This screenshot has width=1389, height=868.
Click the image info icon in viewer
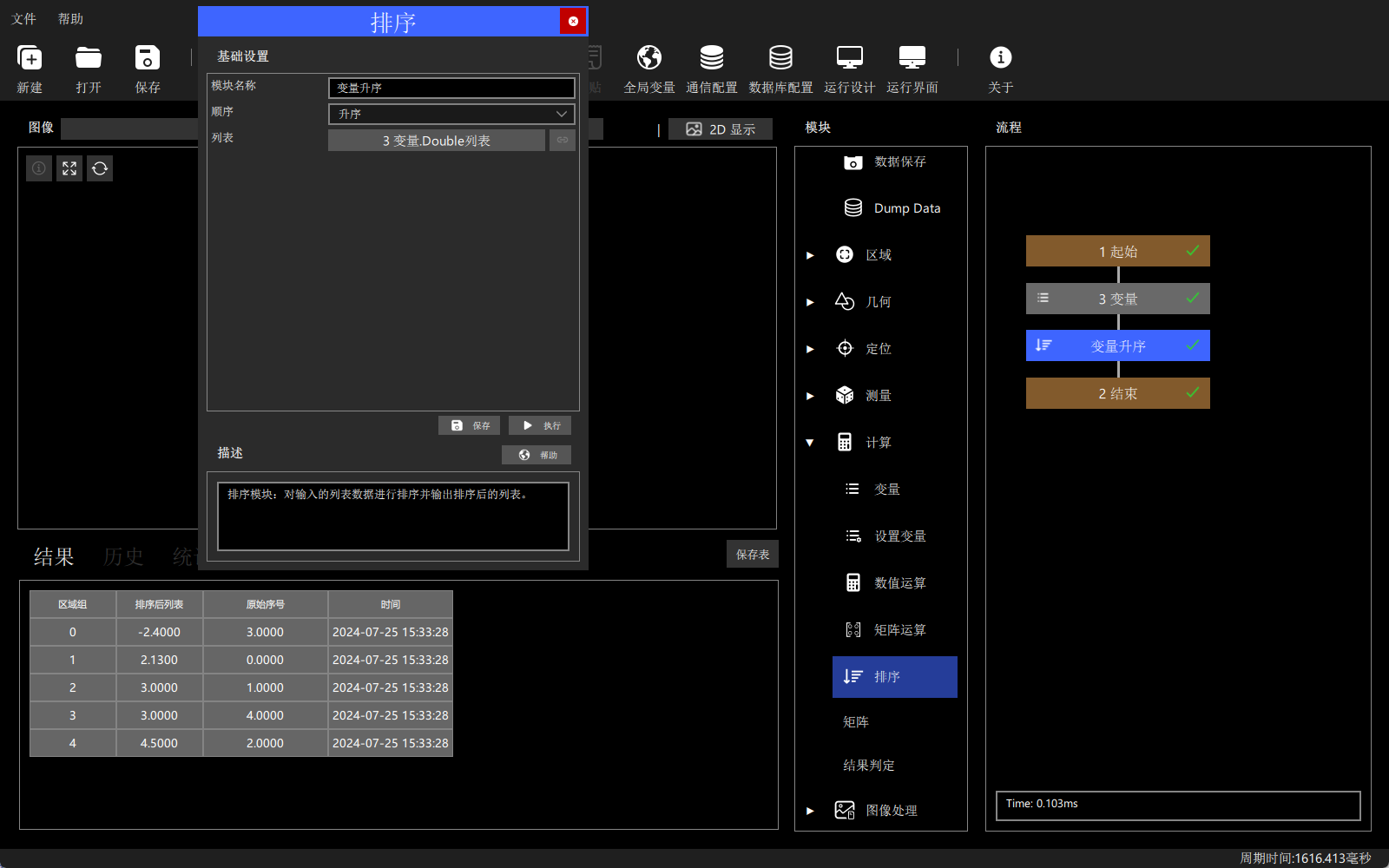[x=39, y=168]
